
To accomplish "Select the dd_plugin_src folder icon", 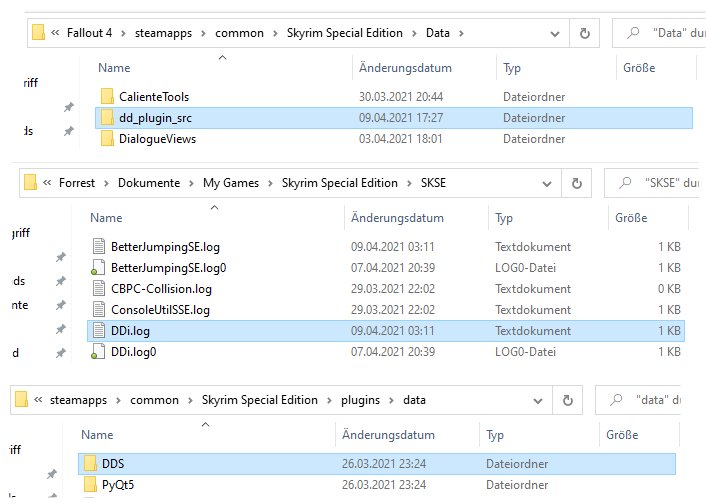I will (x=107, y=118).
